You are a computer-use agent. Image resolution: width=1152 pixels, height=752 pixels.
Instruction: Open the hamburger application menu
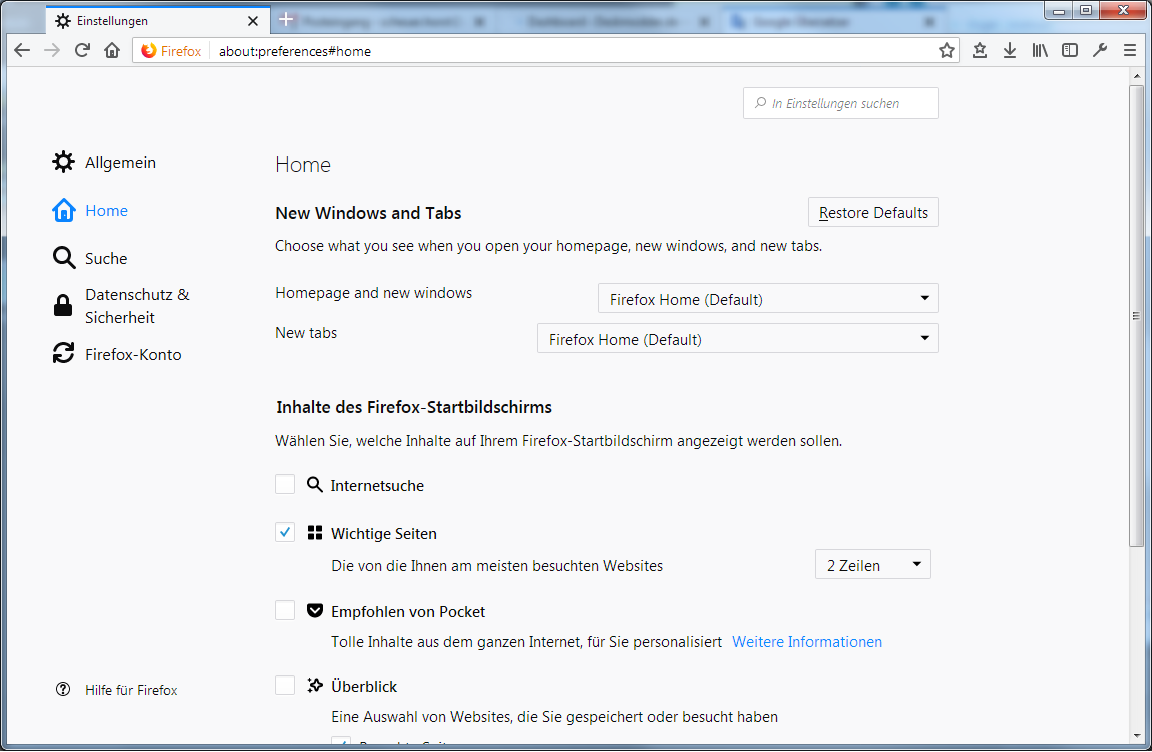pyautogui.click(x=1130, y=51)
